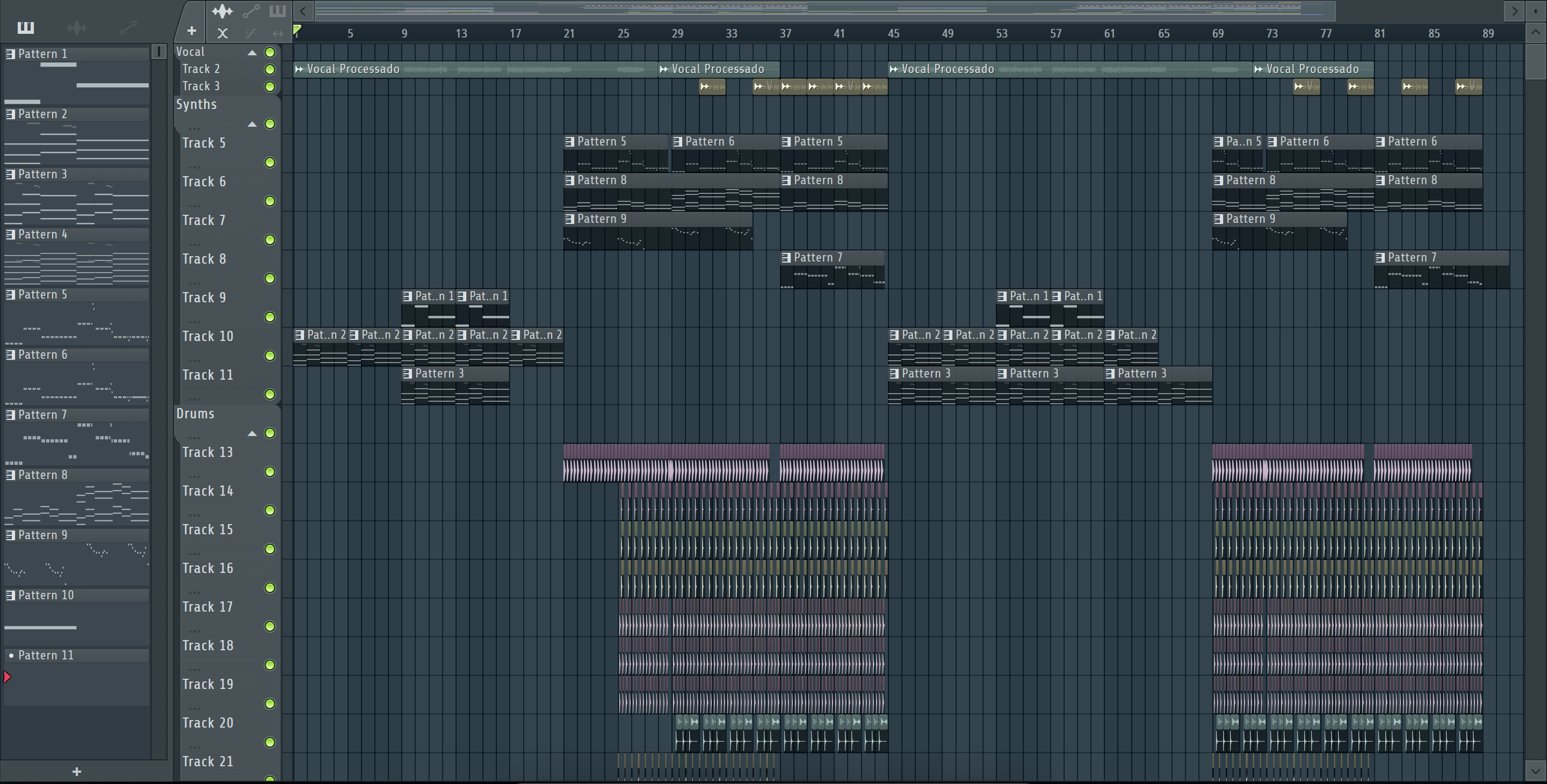This screenshot has height=784, width=1547.
Task: Click the Pattern 7 clip icon at bar 37
Action: coord(785,258)
